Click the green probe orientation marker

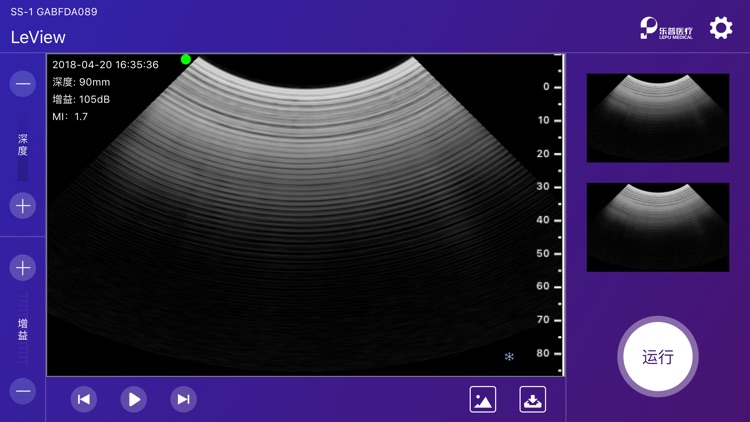tap(186, 60)
